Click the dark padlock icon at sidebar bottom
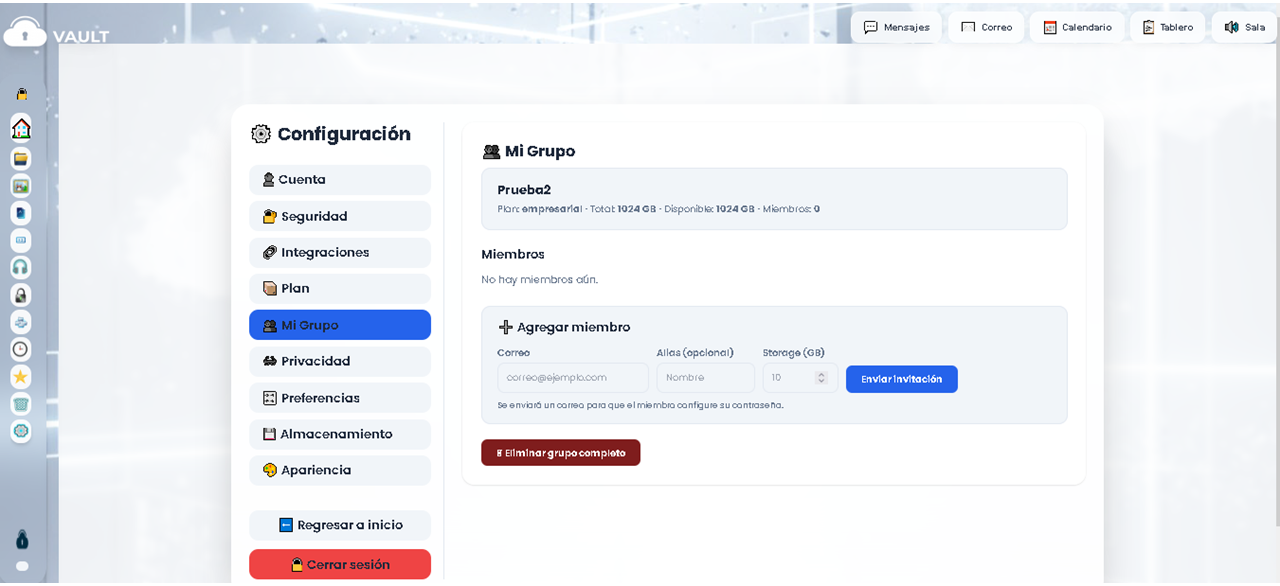Image resolution: width=1280 pixels, height=586 pixels. click(x=22, y=540)
